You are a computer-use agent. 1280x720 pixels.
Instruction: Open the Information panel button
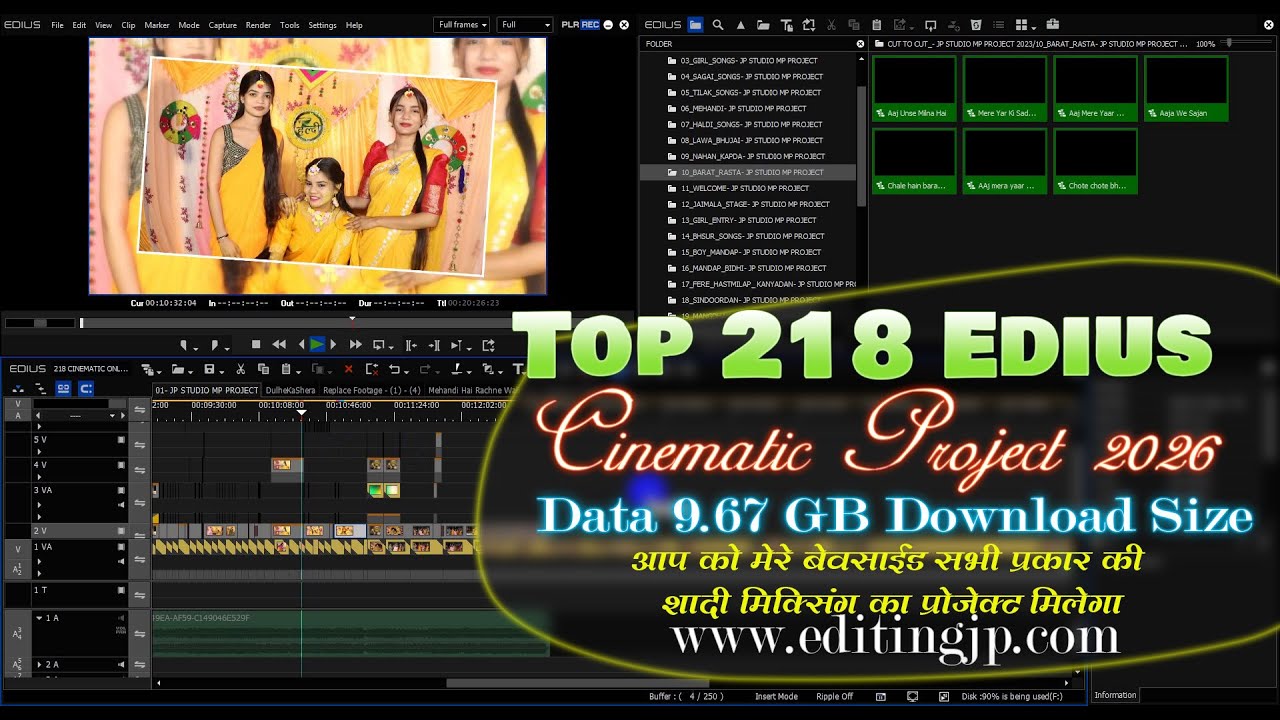click(1115, 695)
